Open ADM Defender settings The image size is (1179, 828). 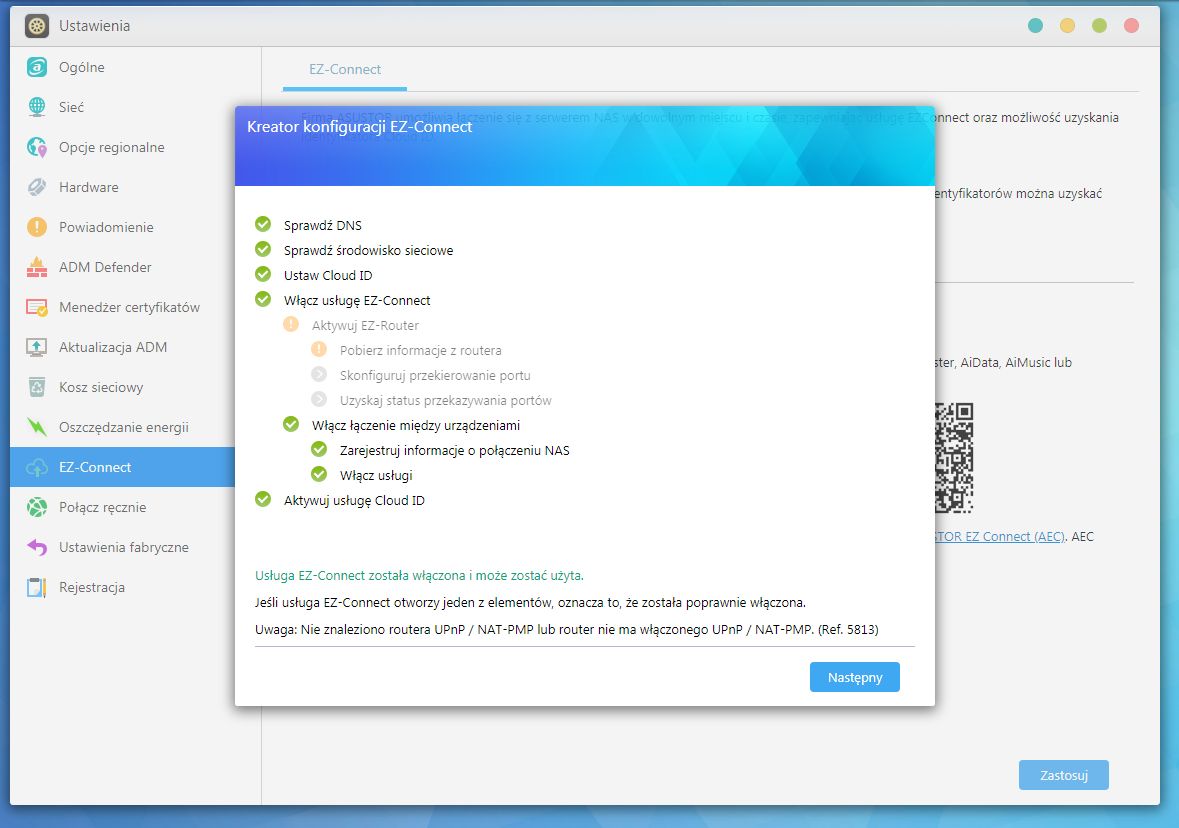click(x=122, y=267)
